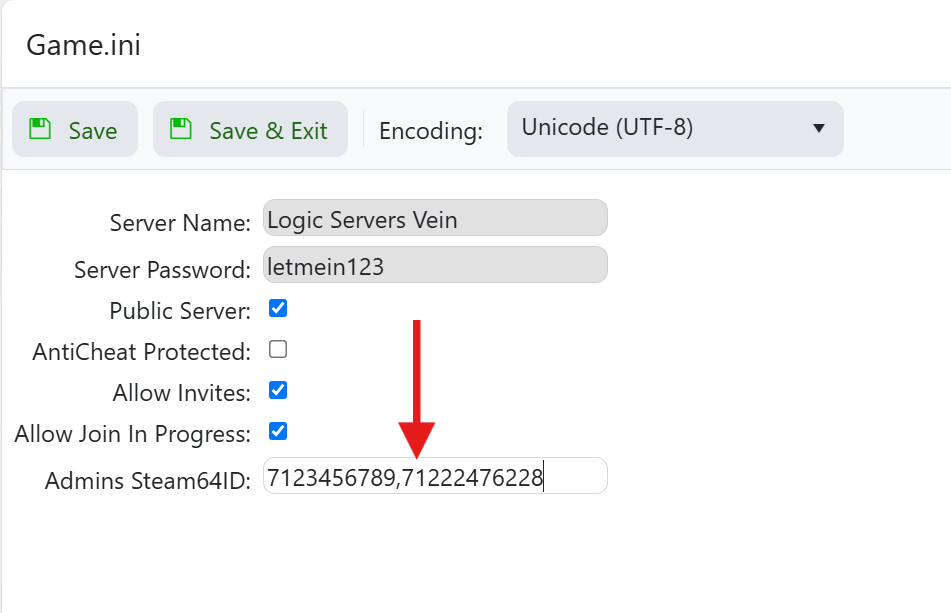Toggle the Public Server checkbox
Viewport: 951px width, 613px height.
[x=278, y=308]
